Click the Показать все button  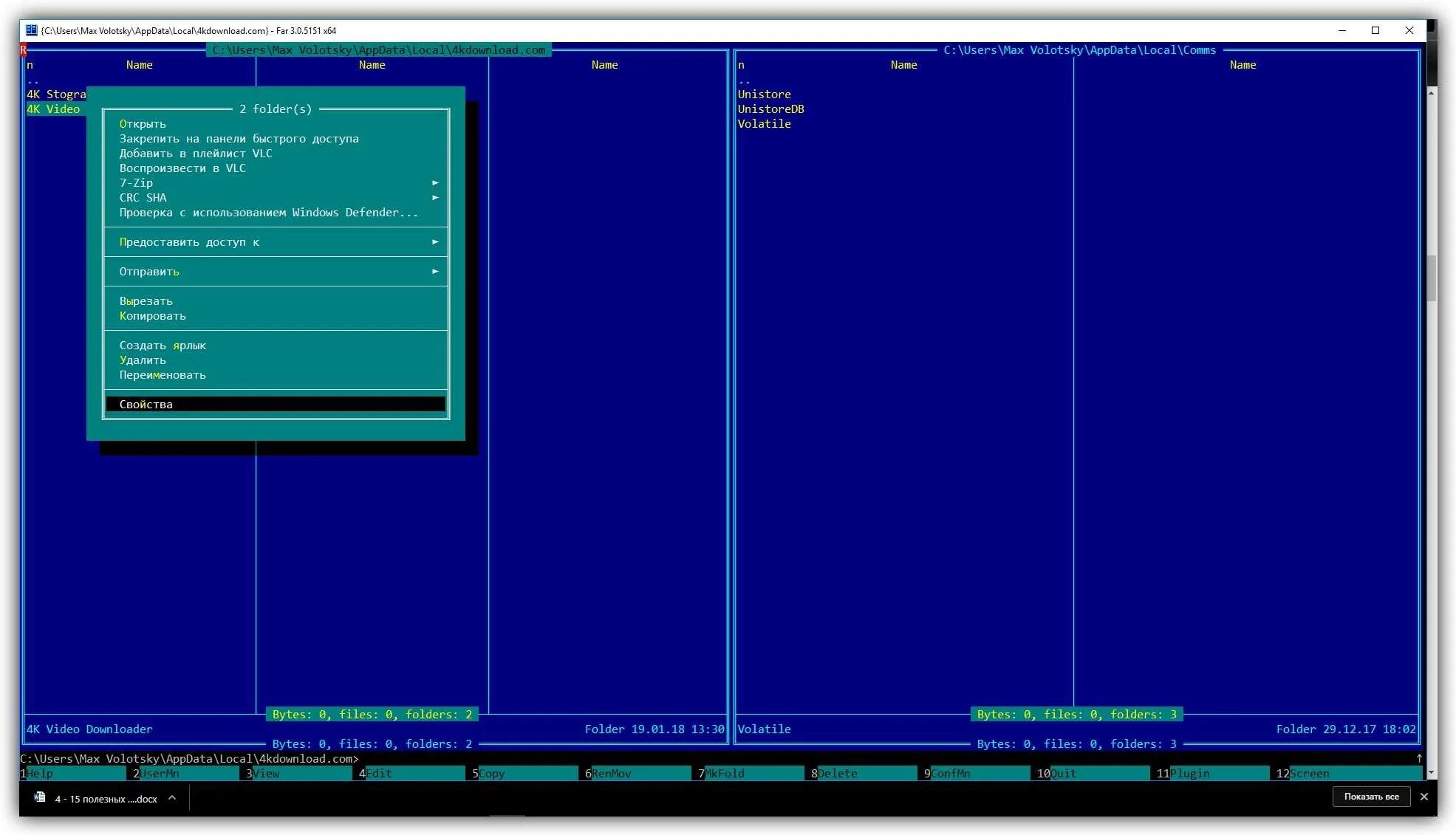[1371, 797]
